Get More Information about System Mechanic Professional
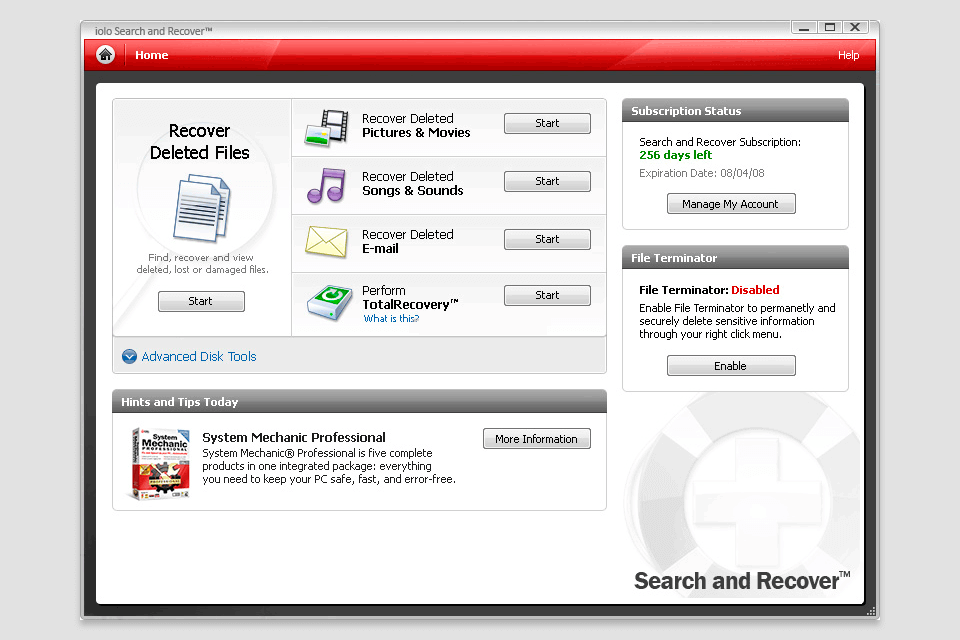 [x=537, y=438]
